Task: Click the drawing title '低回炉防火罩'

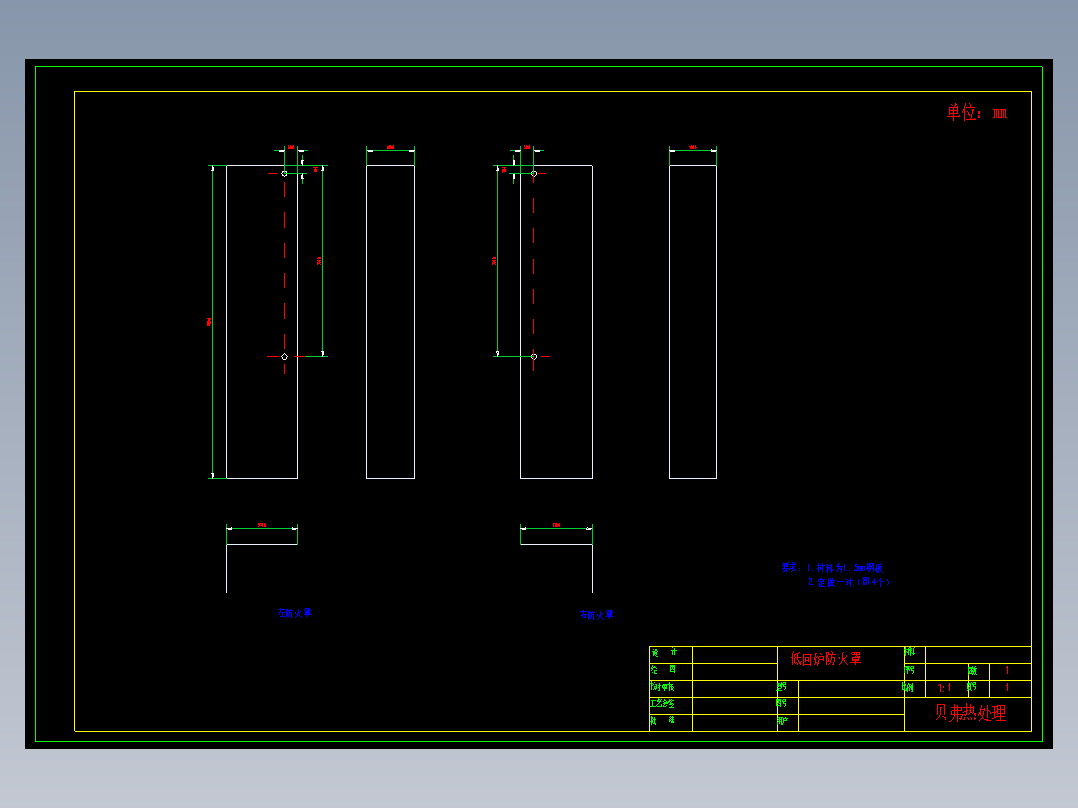Action: click(x=825, y=659)
